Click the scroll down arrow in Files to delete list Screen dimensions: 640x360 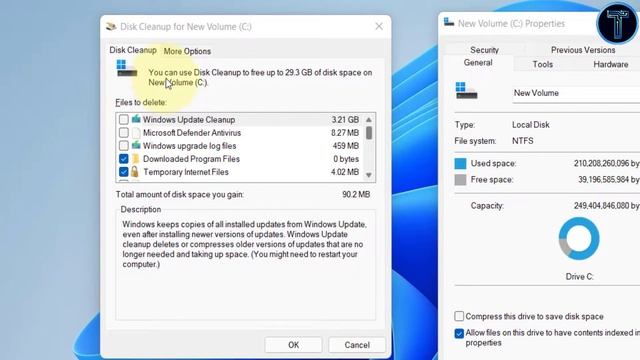coord(369,175)
